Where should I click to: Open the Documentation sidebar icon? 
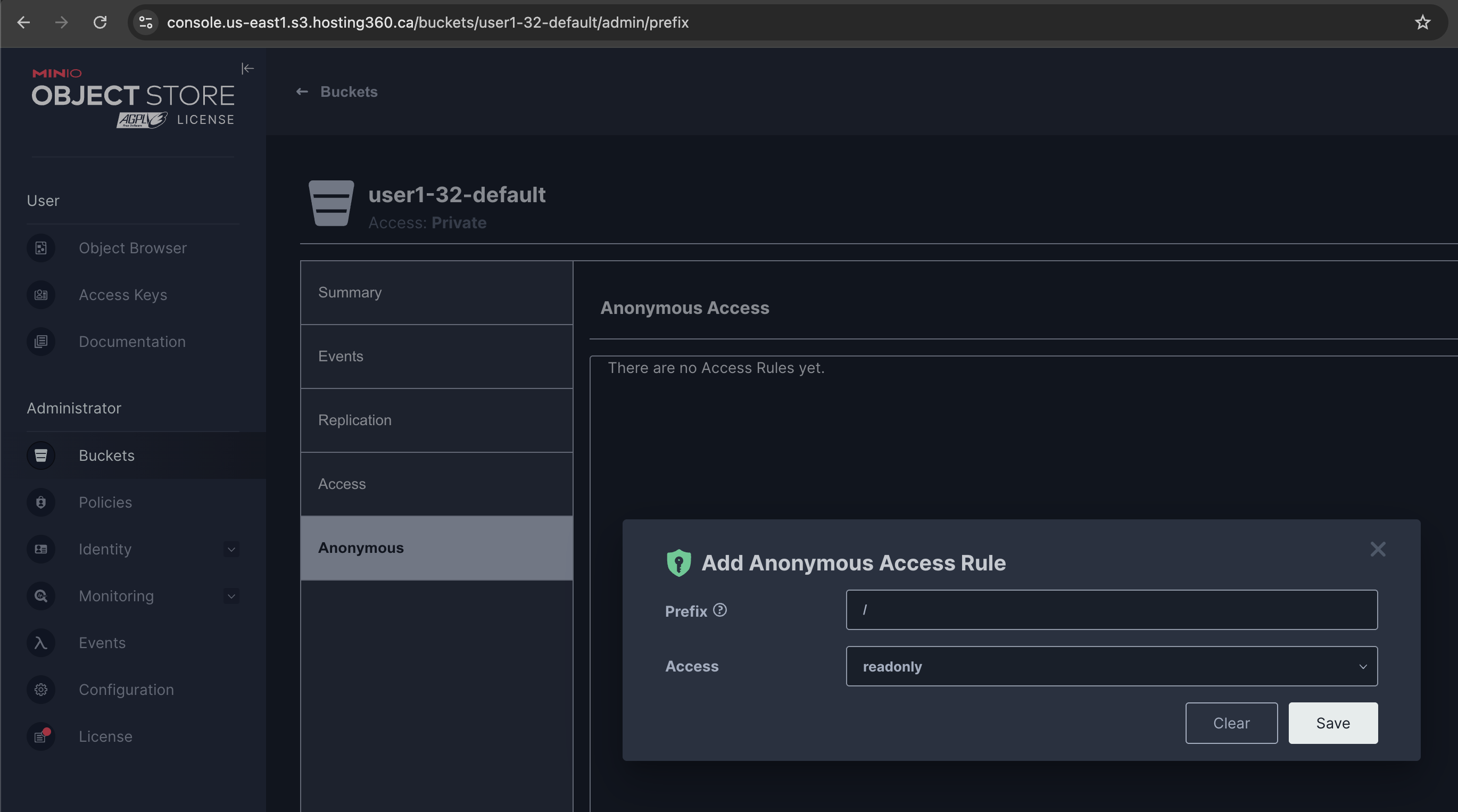coord(41,342)
